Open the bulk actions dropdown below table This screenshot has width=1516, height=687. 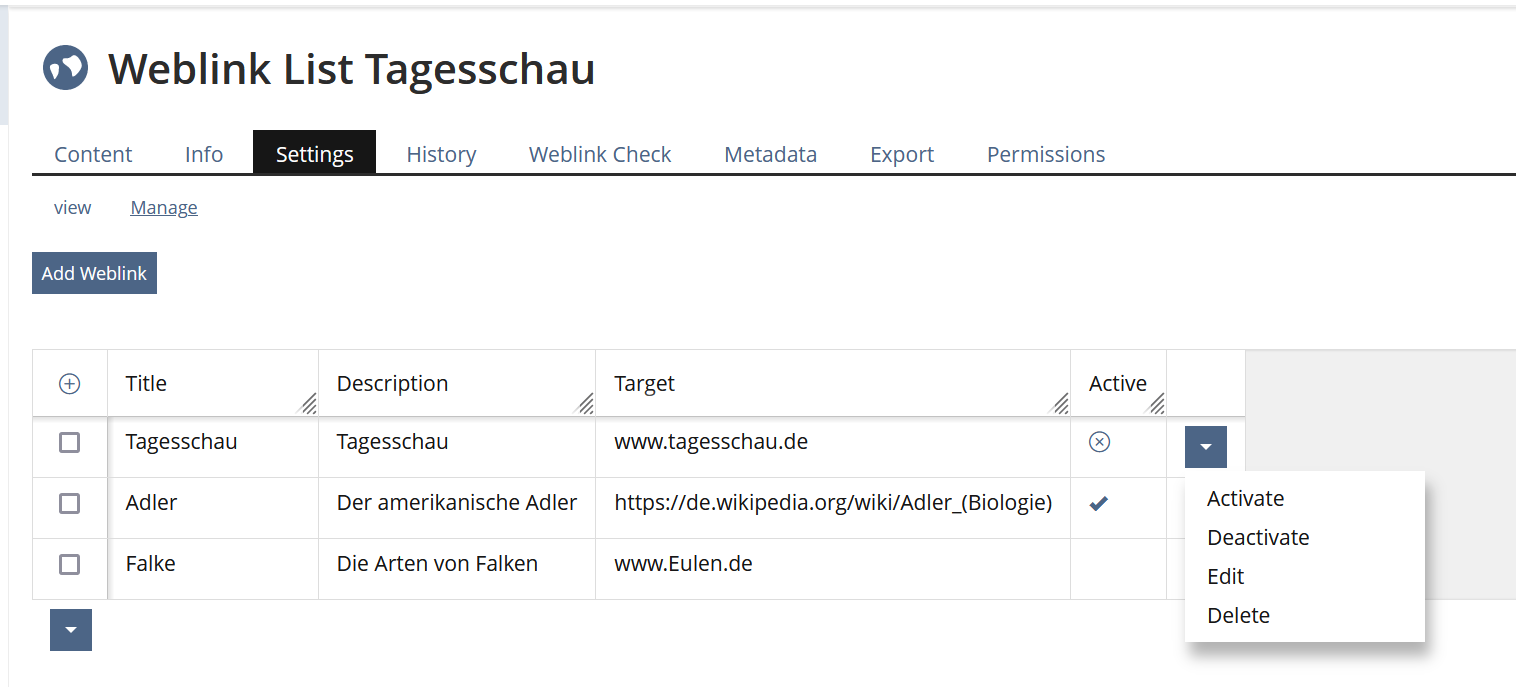[x=71, y=630]
